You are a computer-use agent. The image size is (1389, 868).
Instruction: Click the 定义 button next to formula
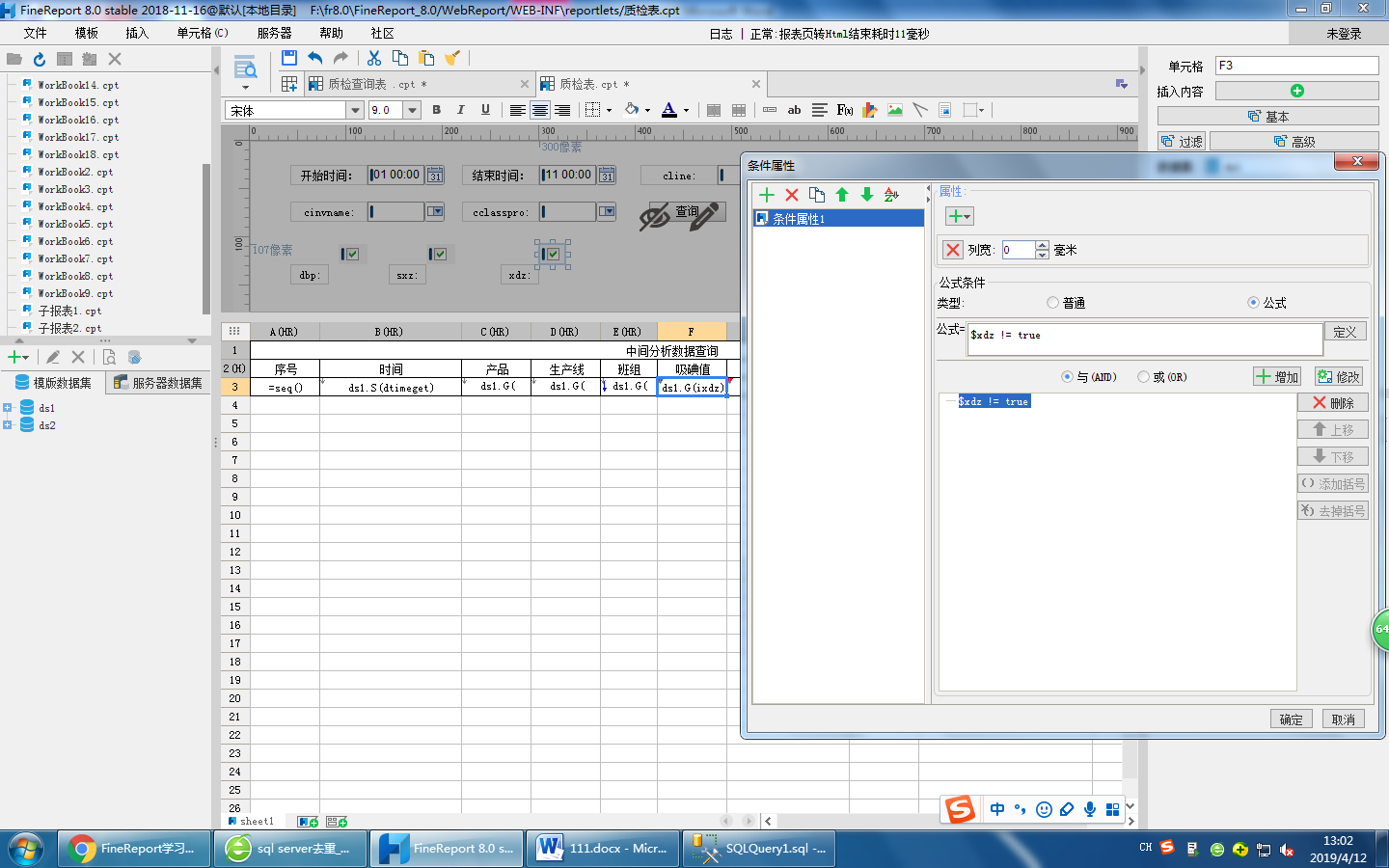[1345, 332]
